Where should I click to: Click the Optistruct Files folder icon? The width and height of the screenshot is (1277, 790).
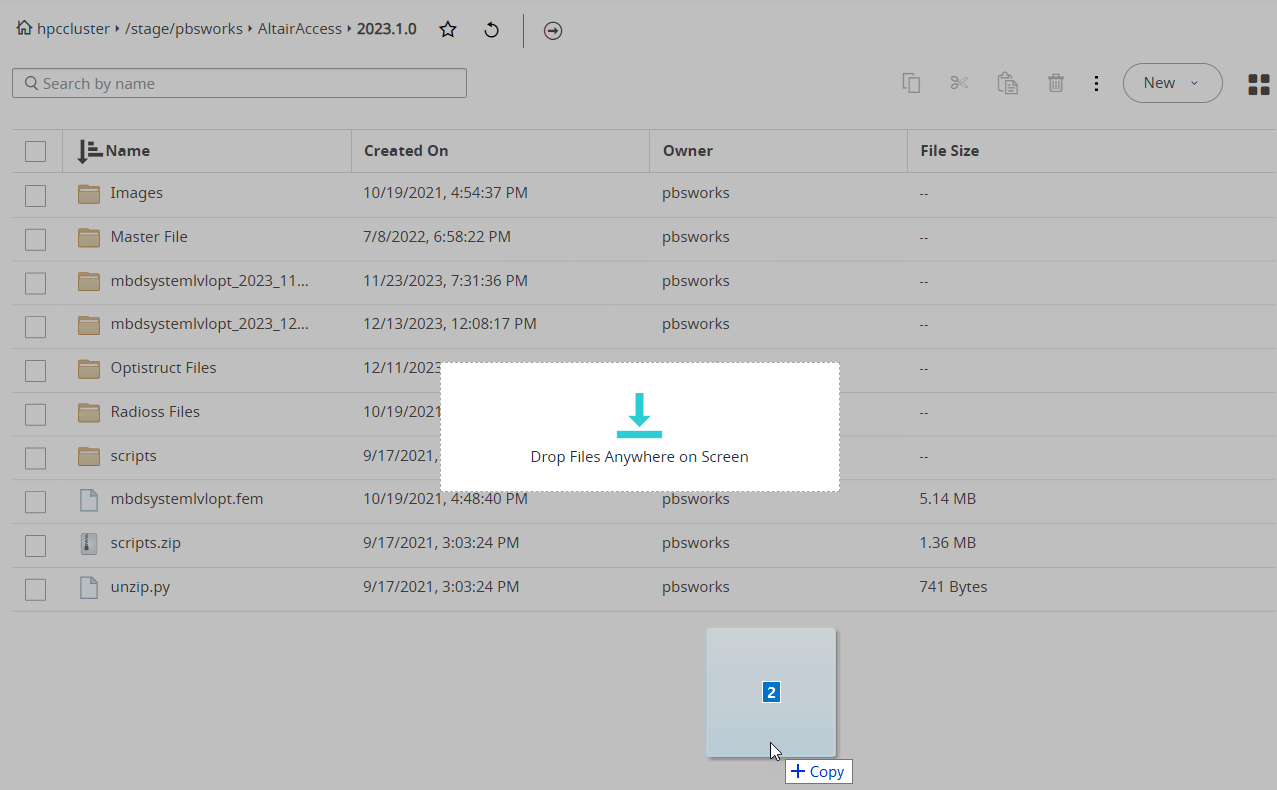coord(89,368)
